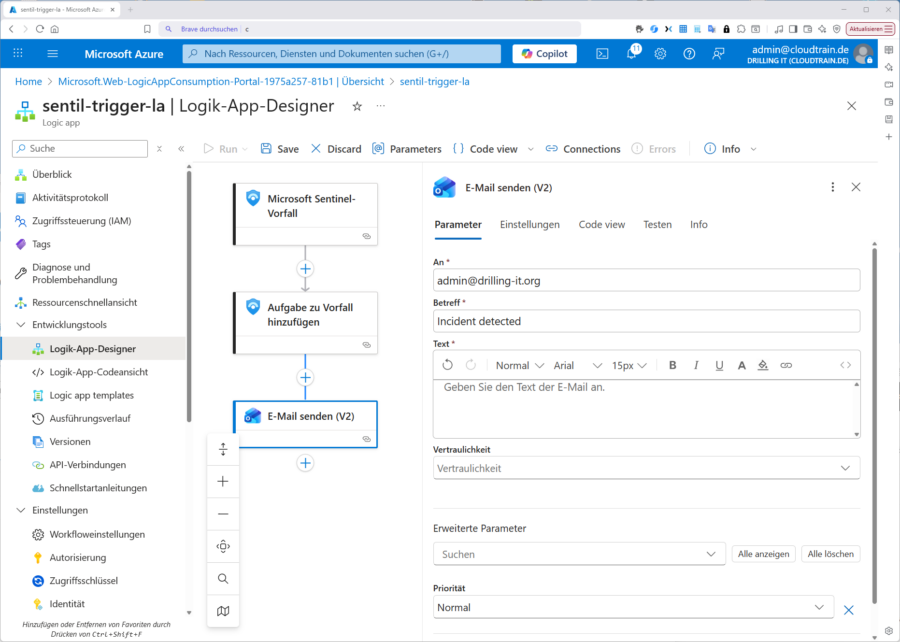
Task: Zoom in on the workflow canvas
Action: pos(223,481)
